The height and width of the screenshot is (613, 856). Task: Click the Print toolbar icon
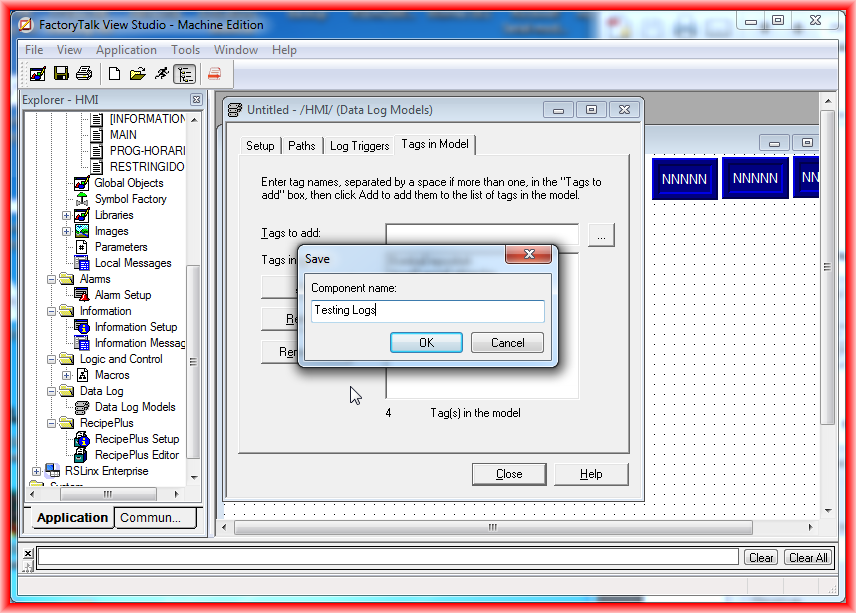84,74
